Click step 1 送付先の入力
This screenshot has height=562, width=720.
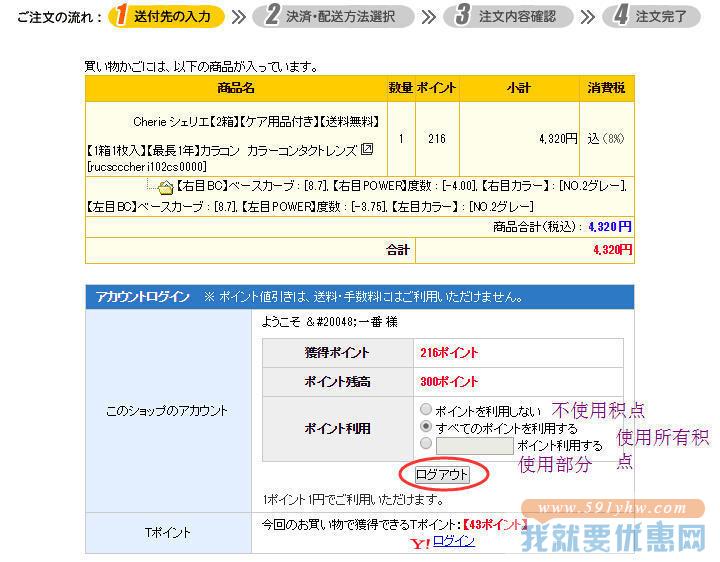pyautogui.click(x=167, y=17)
